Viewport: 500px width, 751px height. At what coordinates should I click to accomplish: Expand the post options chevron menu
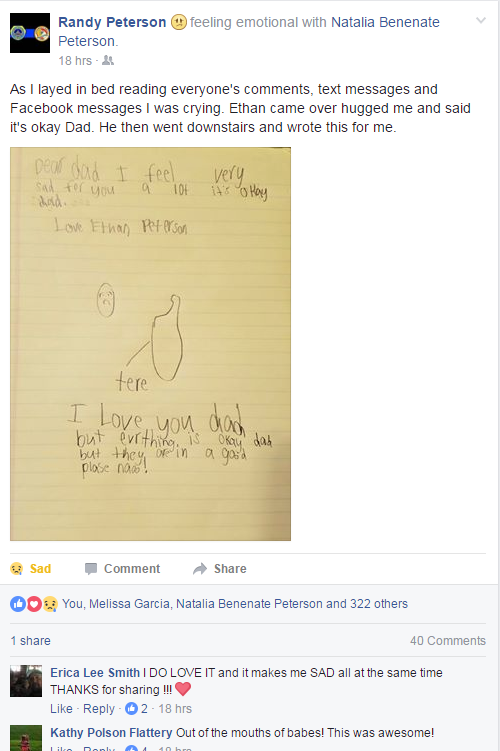point(481,21)
